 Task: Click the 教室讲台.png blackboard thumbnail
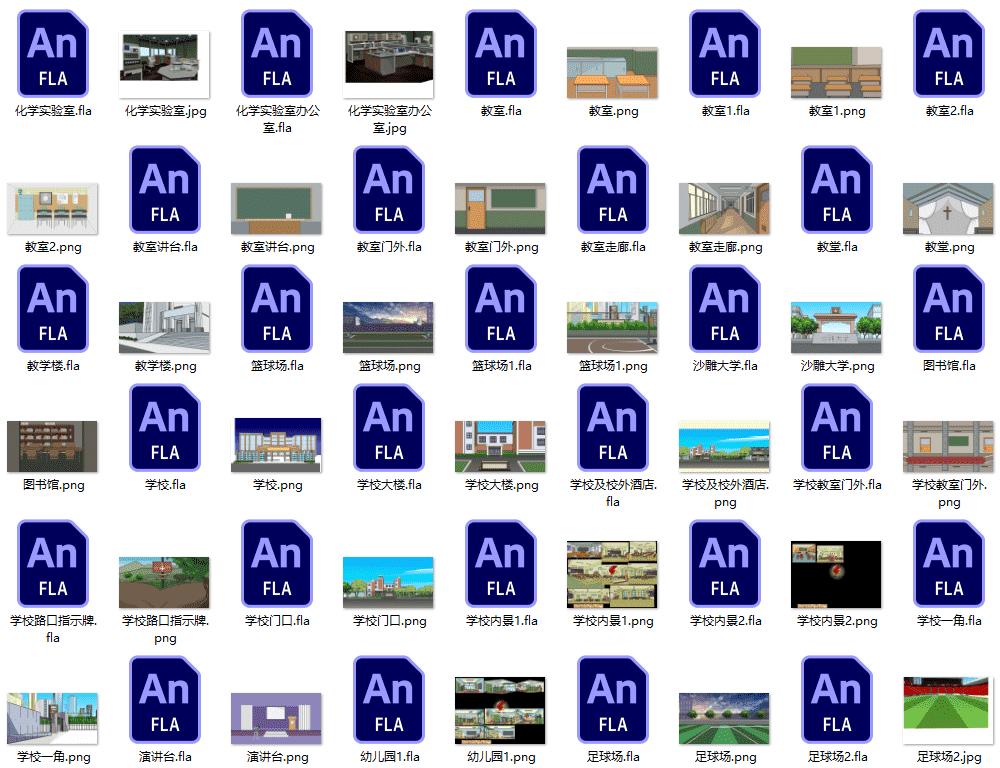click(277, 208)
